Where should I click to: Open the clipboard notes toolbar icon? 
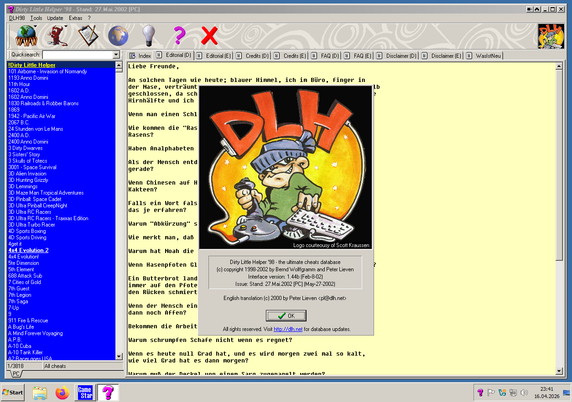(88, 36)
